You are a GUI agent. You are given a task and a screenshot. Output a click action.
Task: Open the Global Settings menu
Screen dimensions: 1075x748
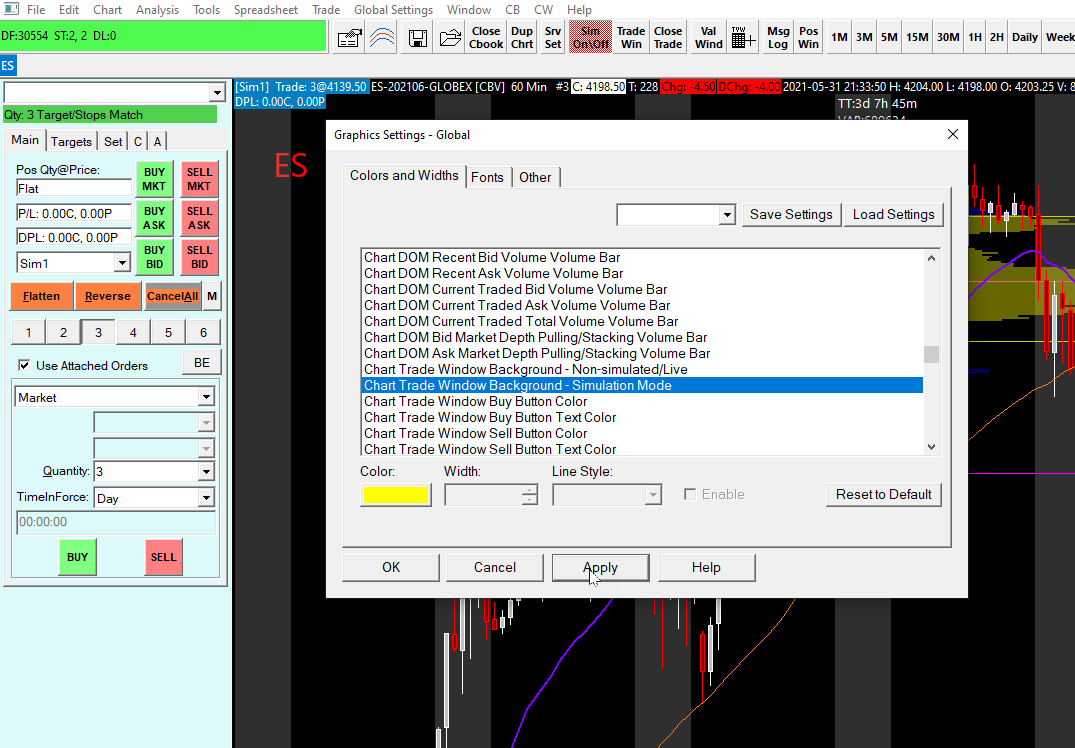tap(394, 10)
